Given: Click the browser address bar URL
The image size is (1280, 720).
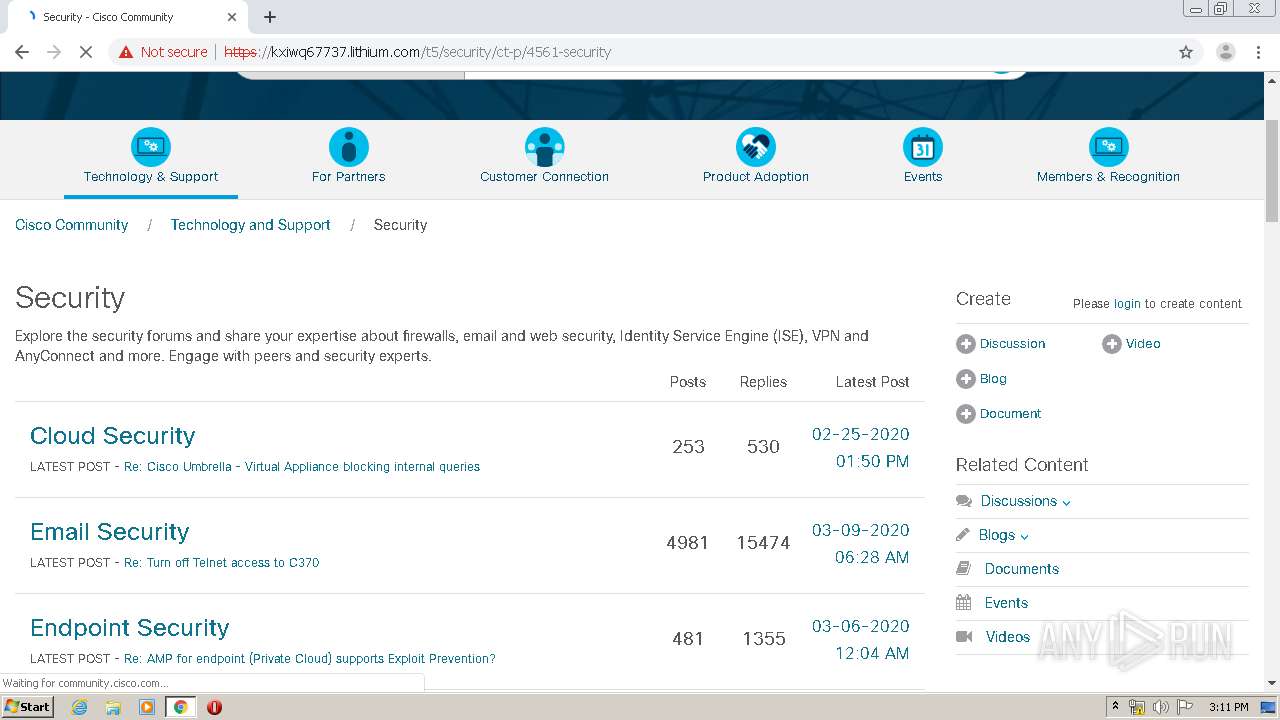Looking at the screenshot, I should tap(417, 52).
